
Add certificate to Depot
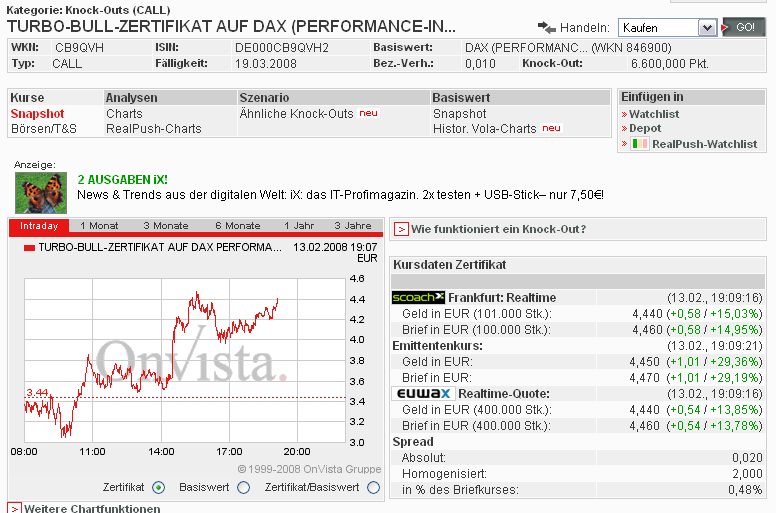point(645,128)
